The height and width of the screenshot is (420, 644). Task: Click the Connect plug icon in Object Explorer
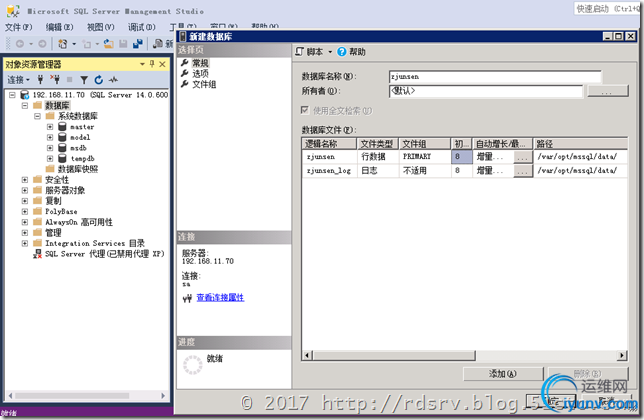40,79
